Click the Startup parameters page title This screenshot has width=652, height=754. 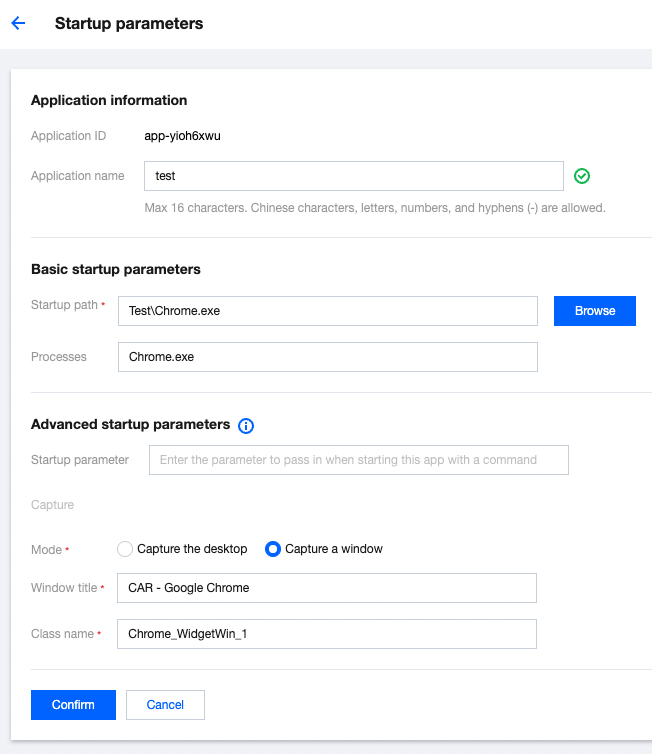[x=129, y=23]
